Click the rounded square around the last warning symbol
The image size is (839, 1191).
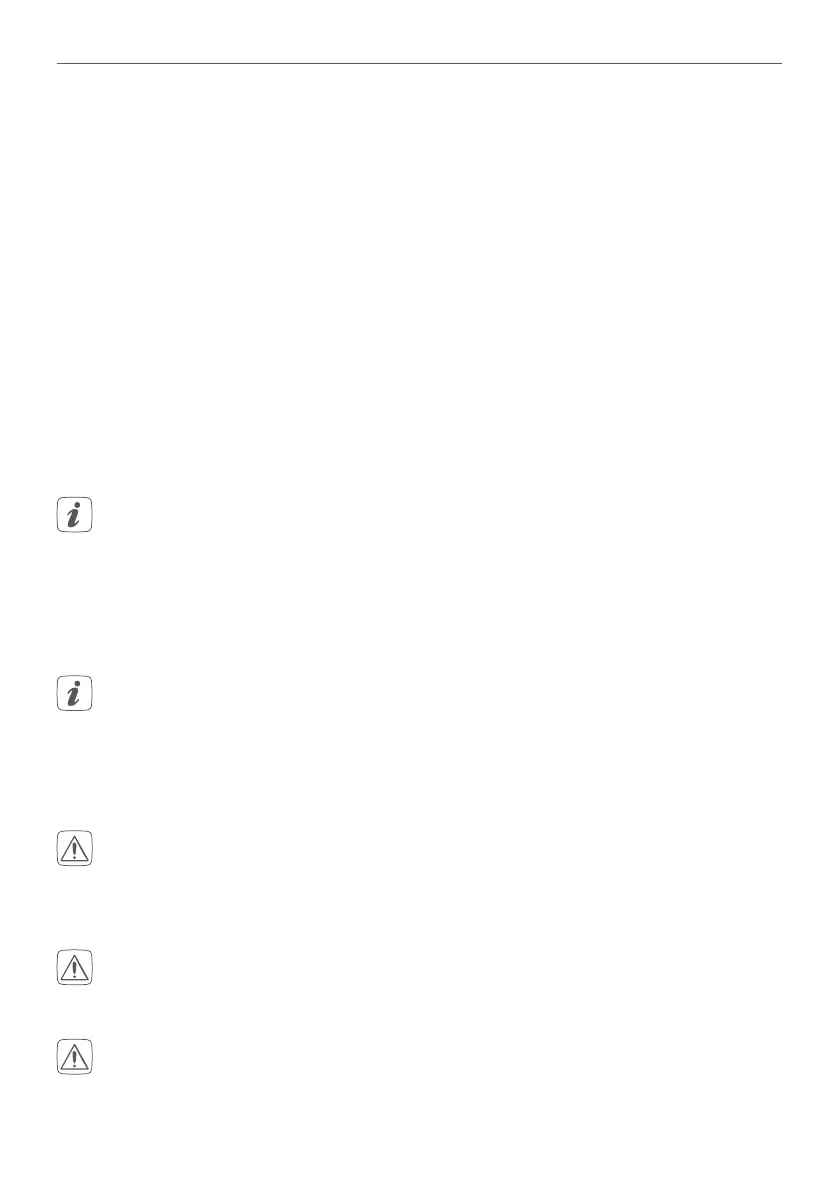pos(74,1057)
